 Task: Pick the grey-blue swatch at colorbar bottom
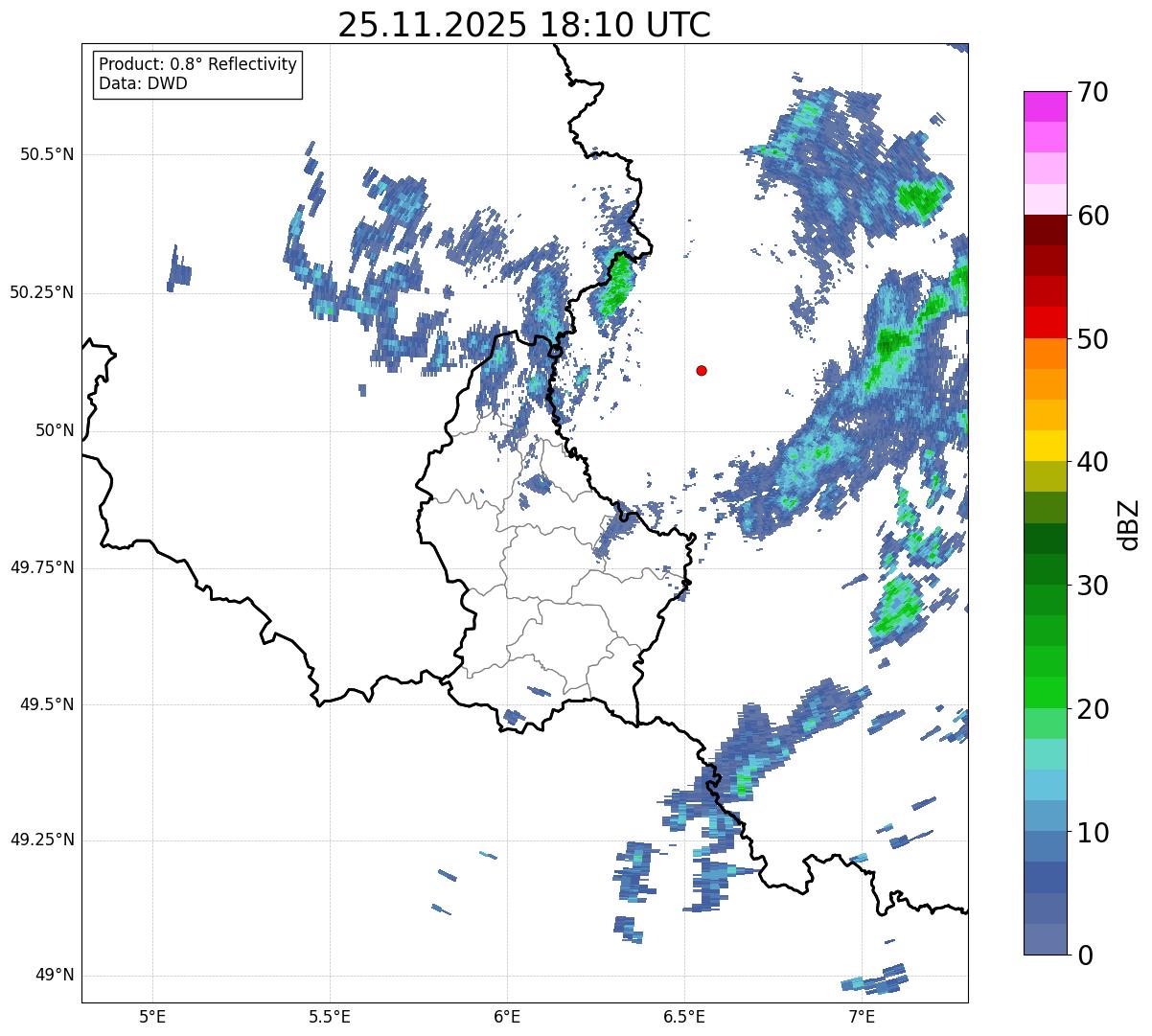tap(1045, 939)
